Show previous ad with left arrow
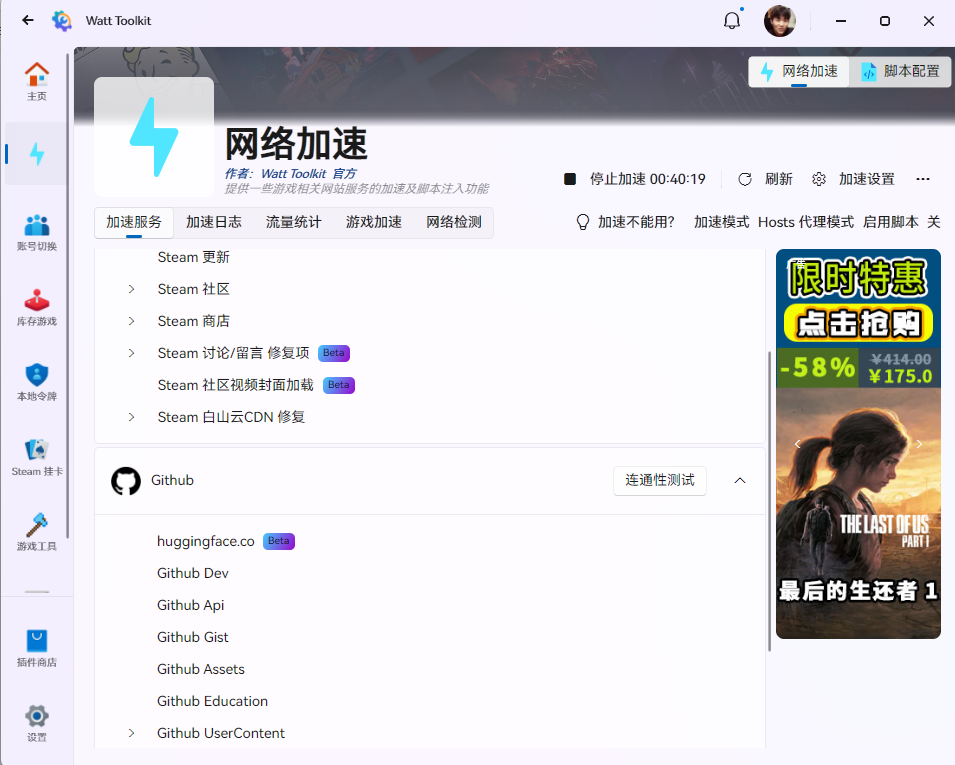Viewport: 955px width, 765px height. (797, 444)
